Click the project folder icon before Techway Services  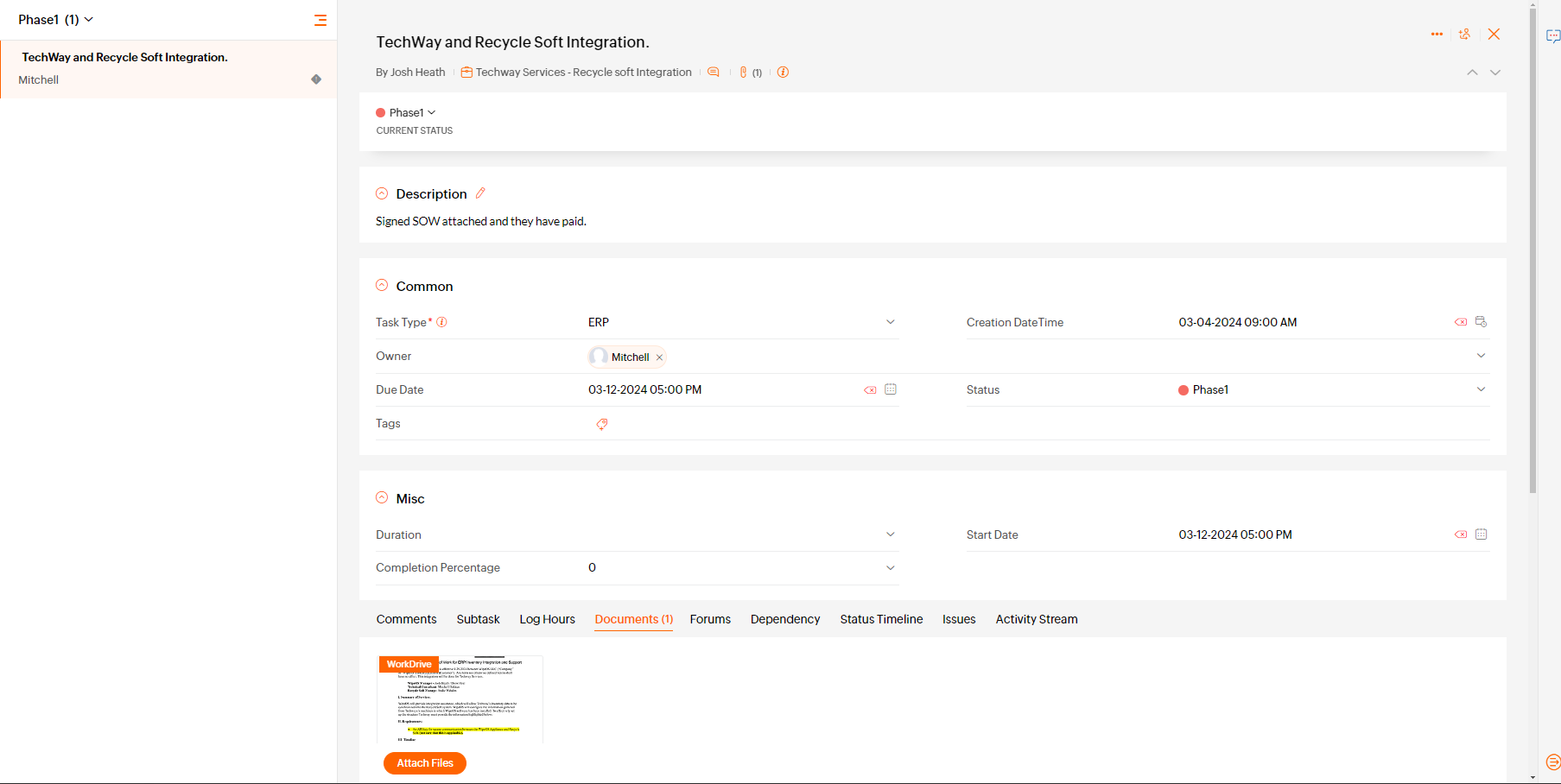click(x=466, y=73)
